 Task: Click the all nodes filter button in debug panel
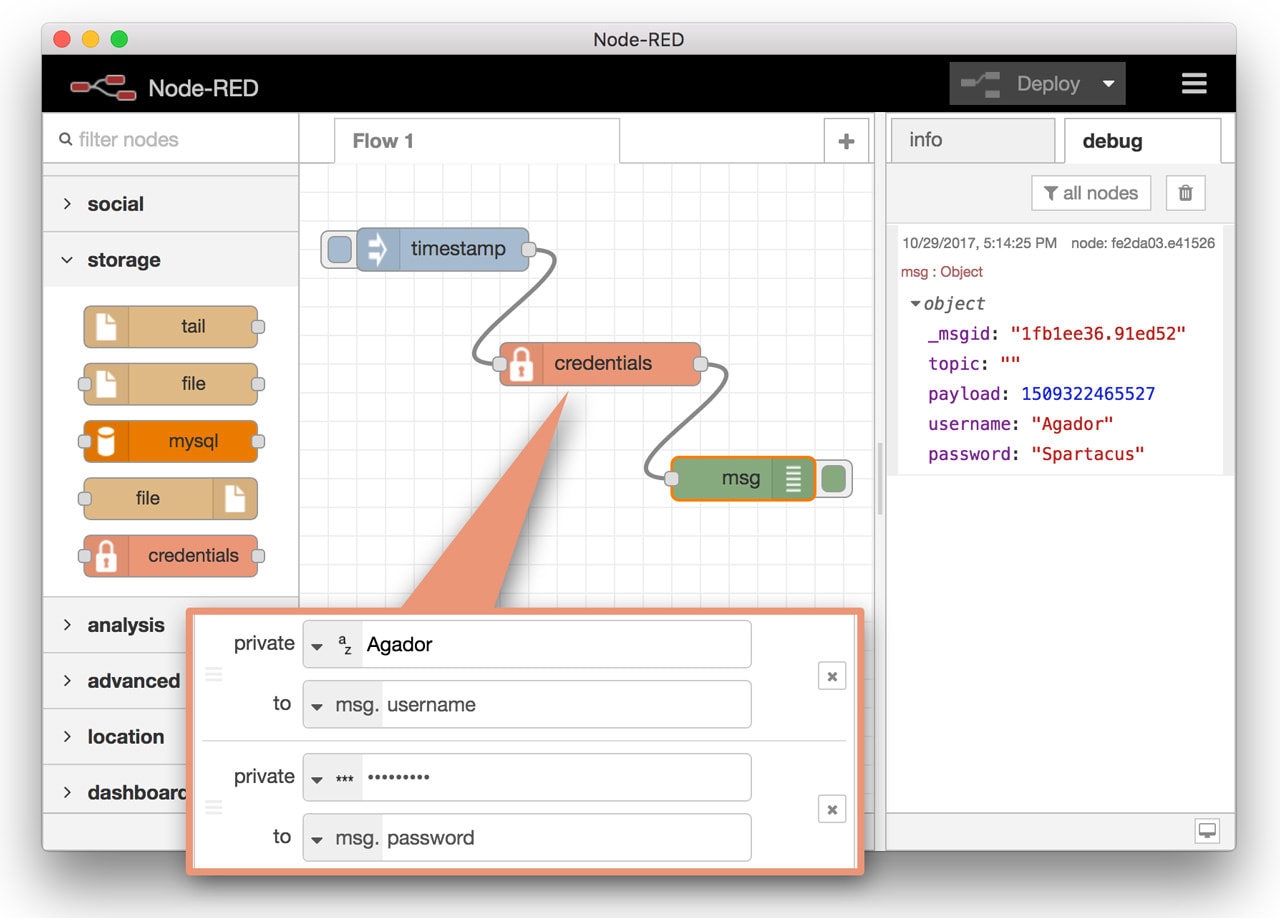click(x=1091, y=192)
